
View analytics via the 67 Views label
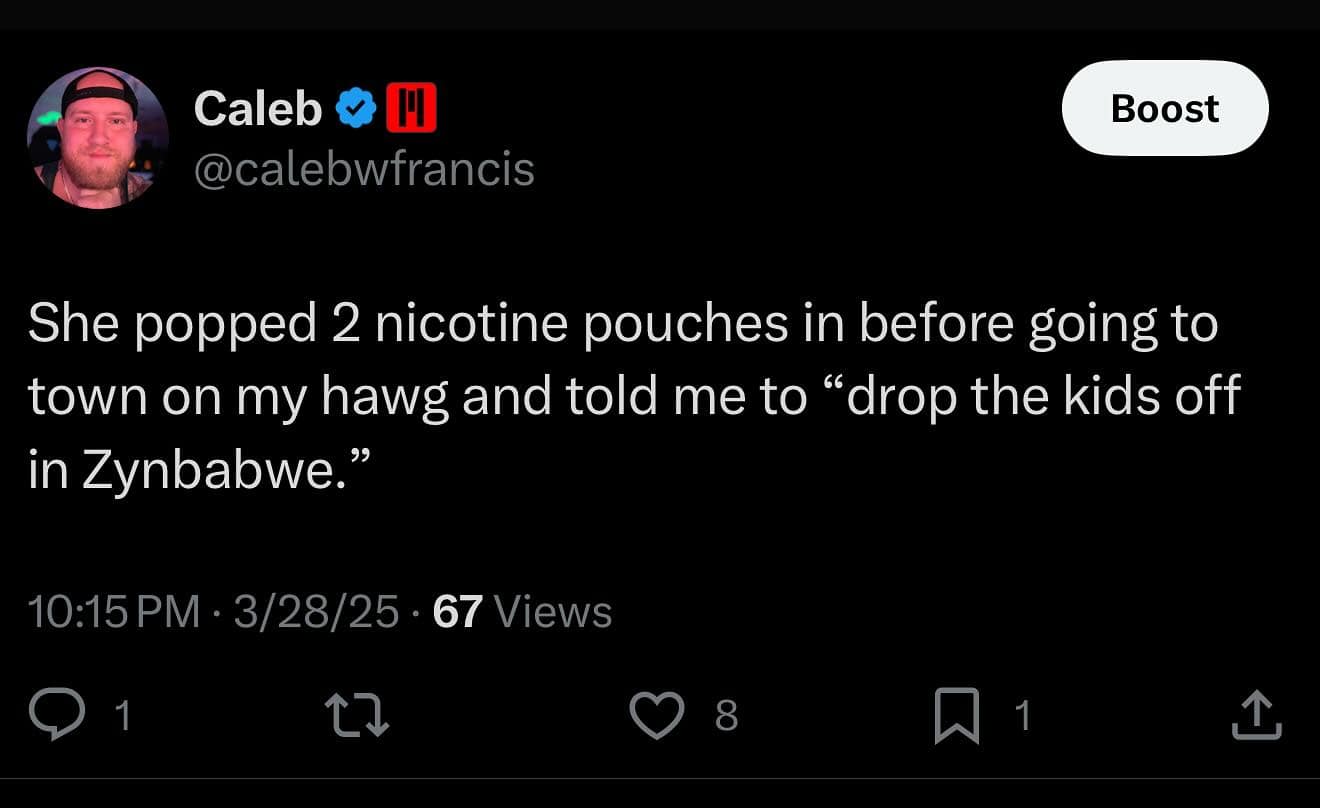click(x=522, y=611)
